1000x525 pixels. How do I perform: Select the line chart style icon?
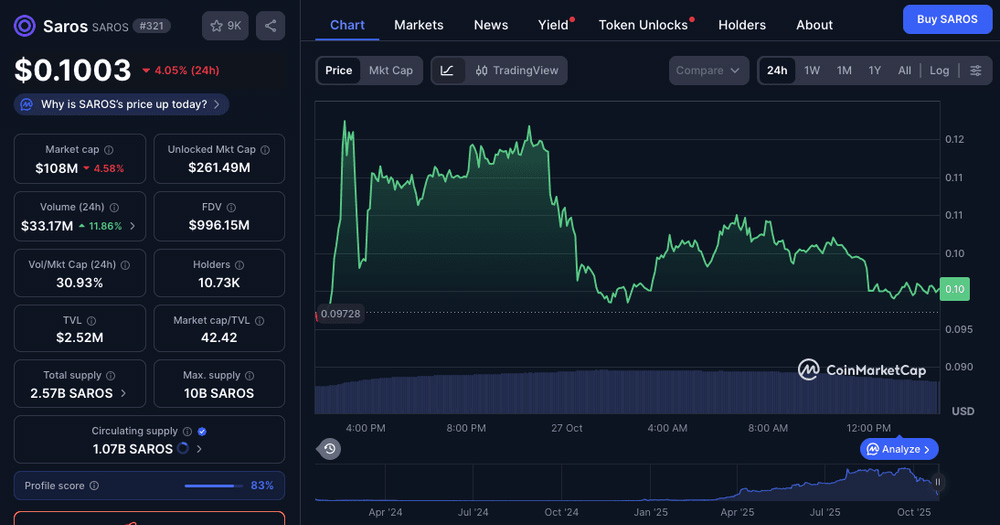pyautogui.click(x=448, y=70)
